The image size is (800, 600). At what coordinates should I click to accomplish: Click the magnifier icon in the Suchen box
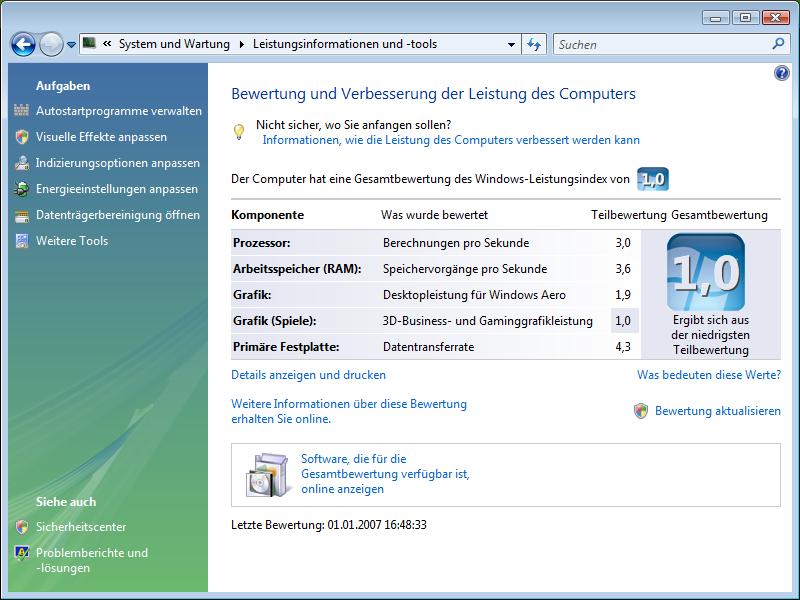[x=779, y=44]
